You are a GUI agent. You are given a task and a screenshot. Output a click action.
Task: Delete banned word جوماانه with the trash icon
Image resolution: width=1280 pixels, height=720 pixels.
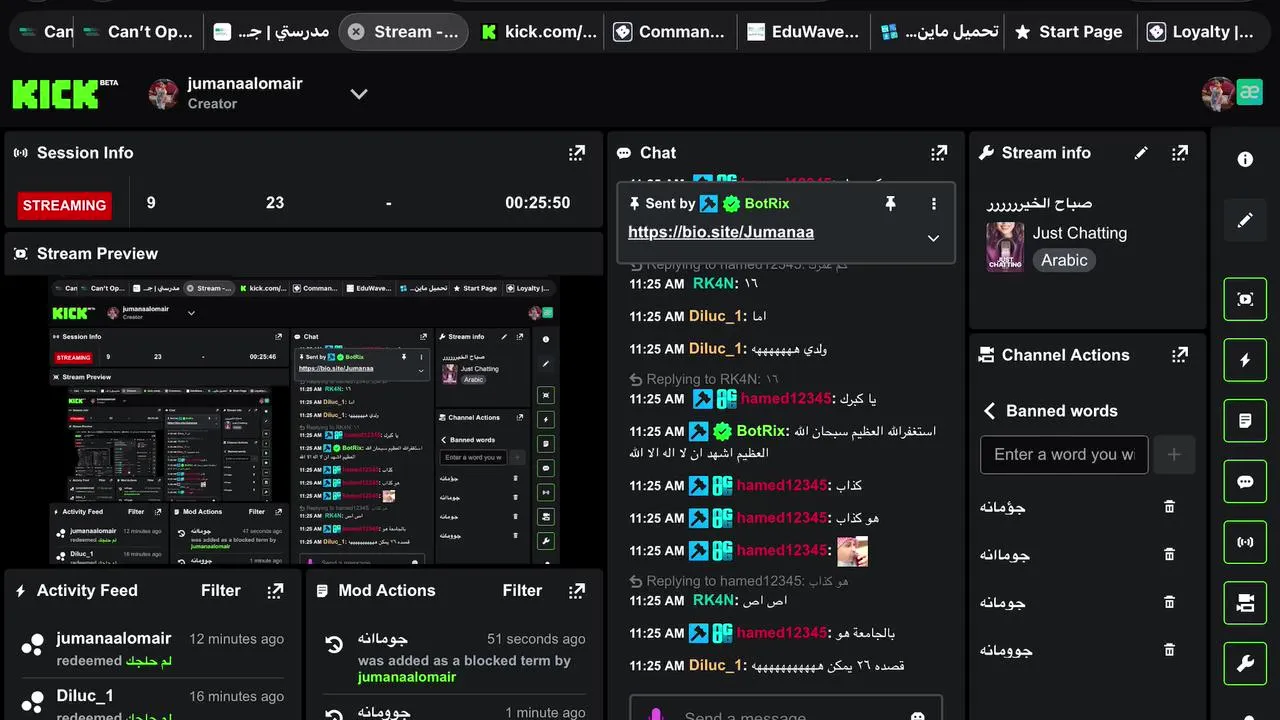(1169, 554)
